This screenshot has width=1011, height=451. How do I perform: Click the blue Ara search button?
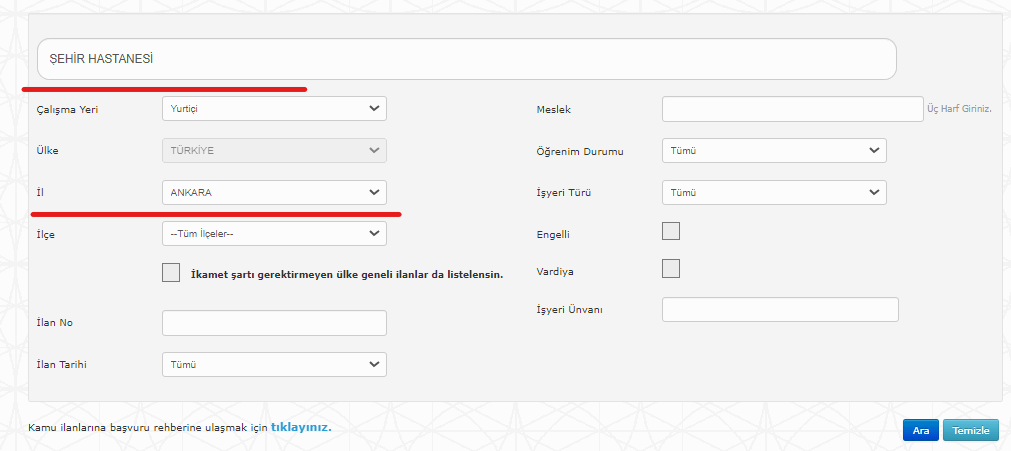pos(921,430)
